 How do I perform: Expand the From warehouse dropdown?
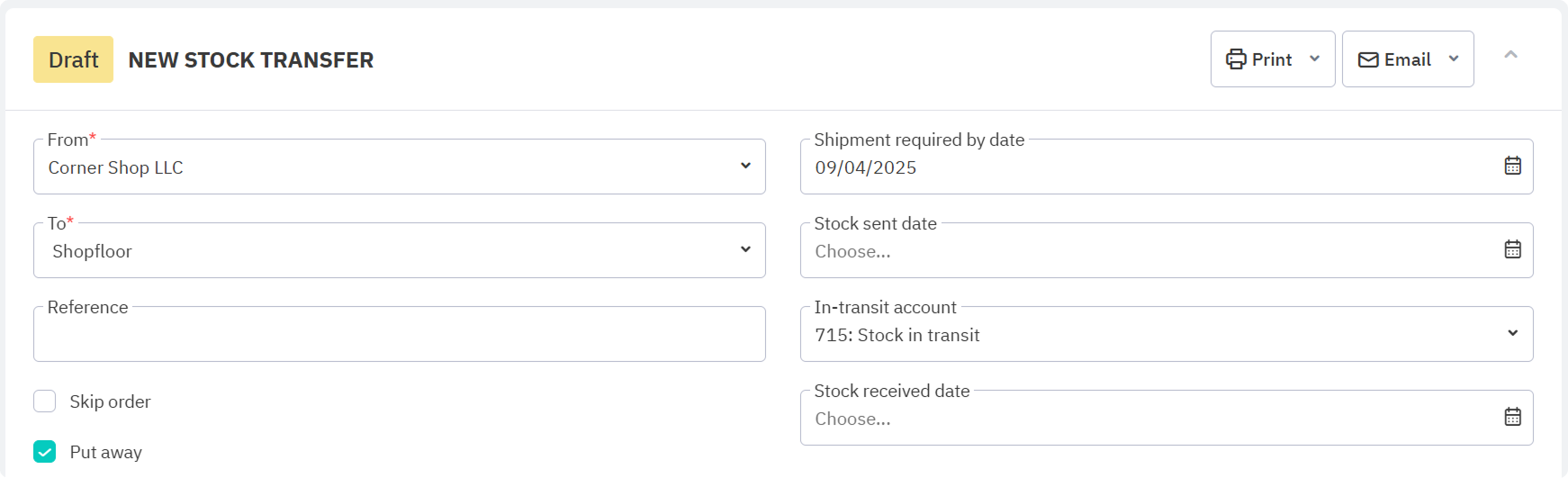[x=745, y=166]
